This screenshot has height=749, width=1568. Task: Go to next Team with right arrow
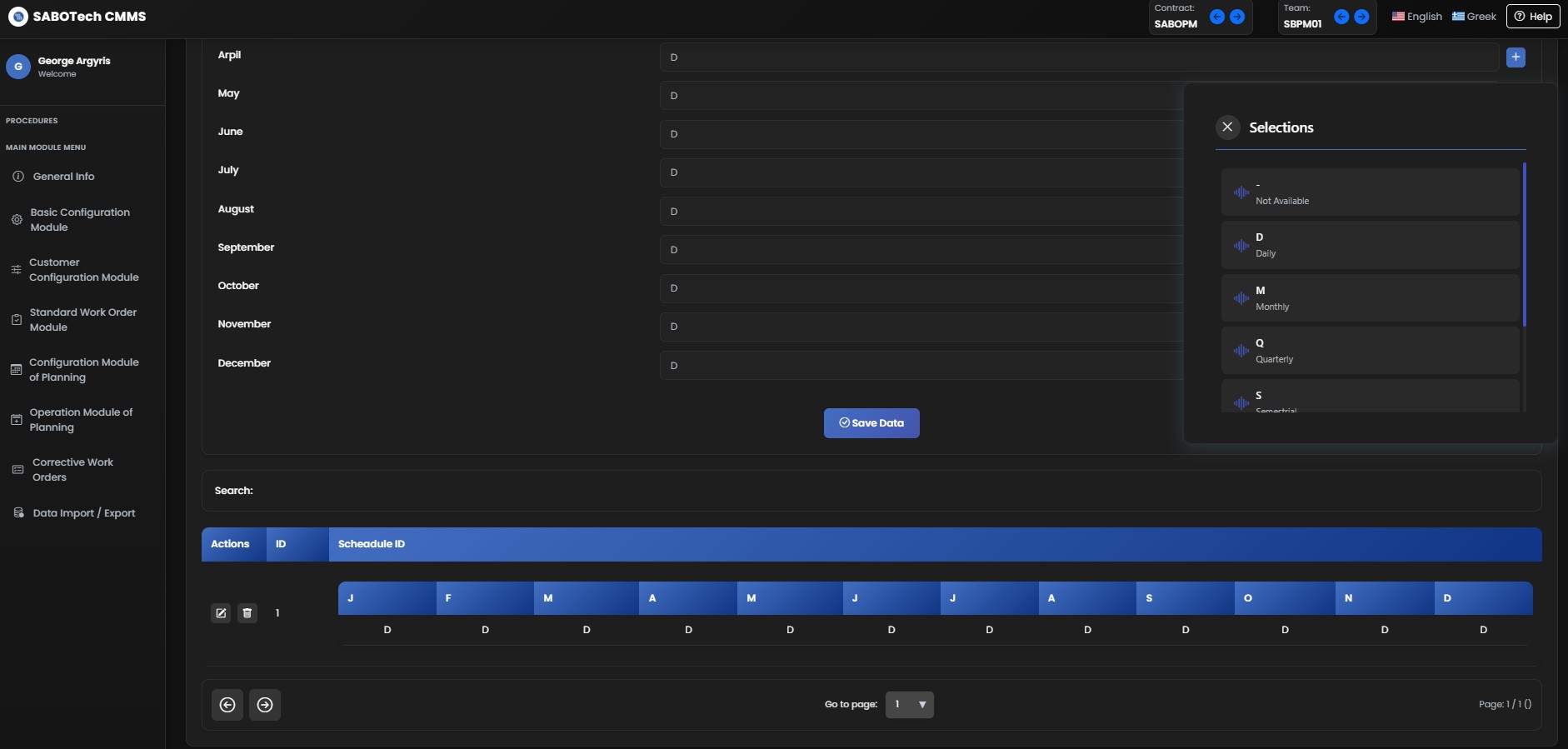click(1361, 17)
